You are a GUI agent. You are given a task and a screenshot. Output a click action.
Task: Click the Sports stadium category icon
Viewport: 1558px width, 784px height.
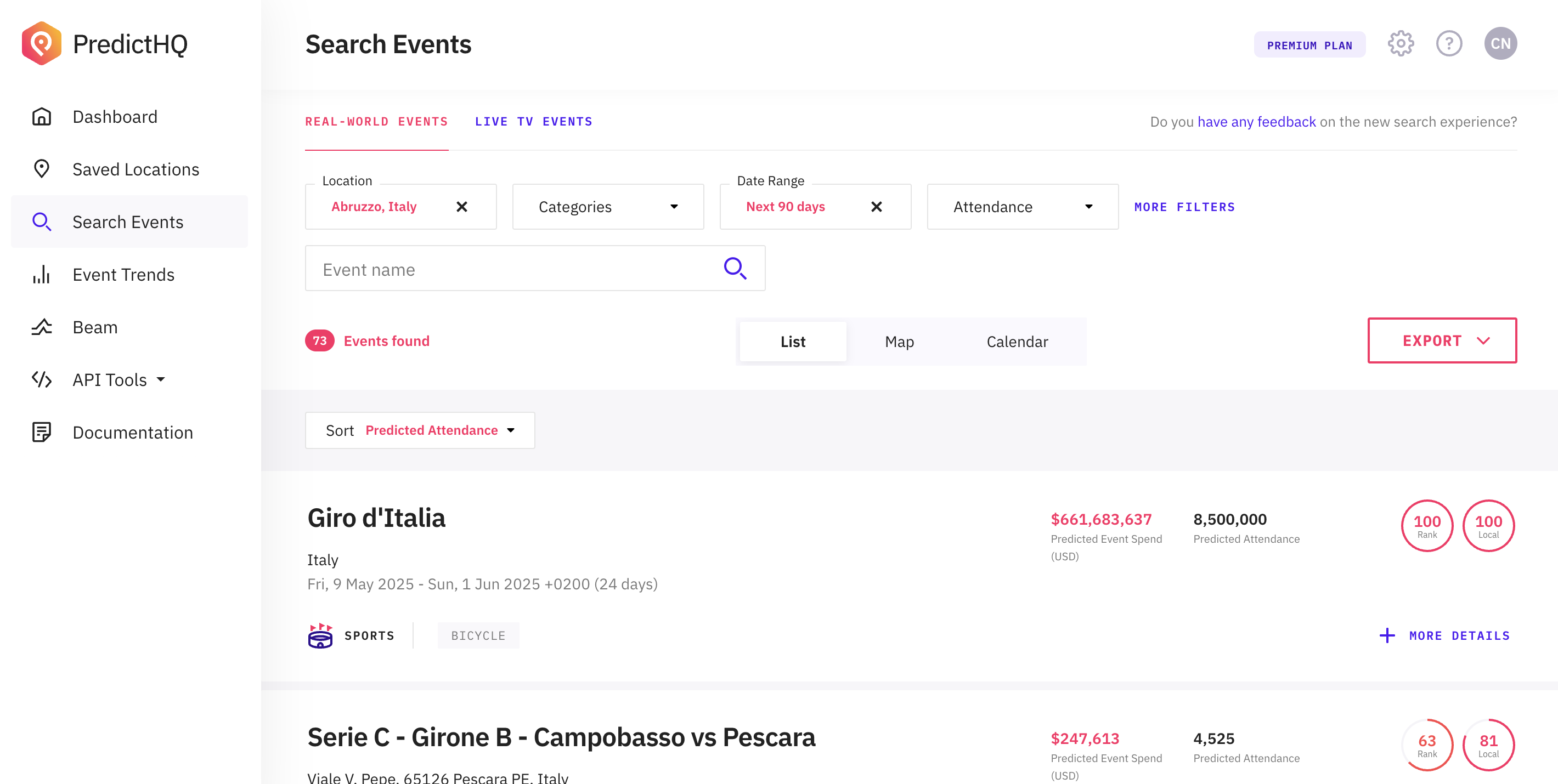(x=320, y=635)
